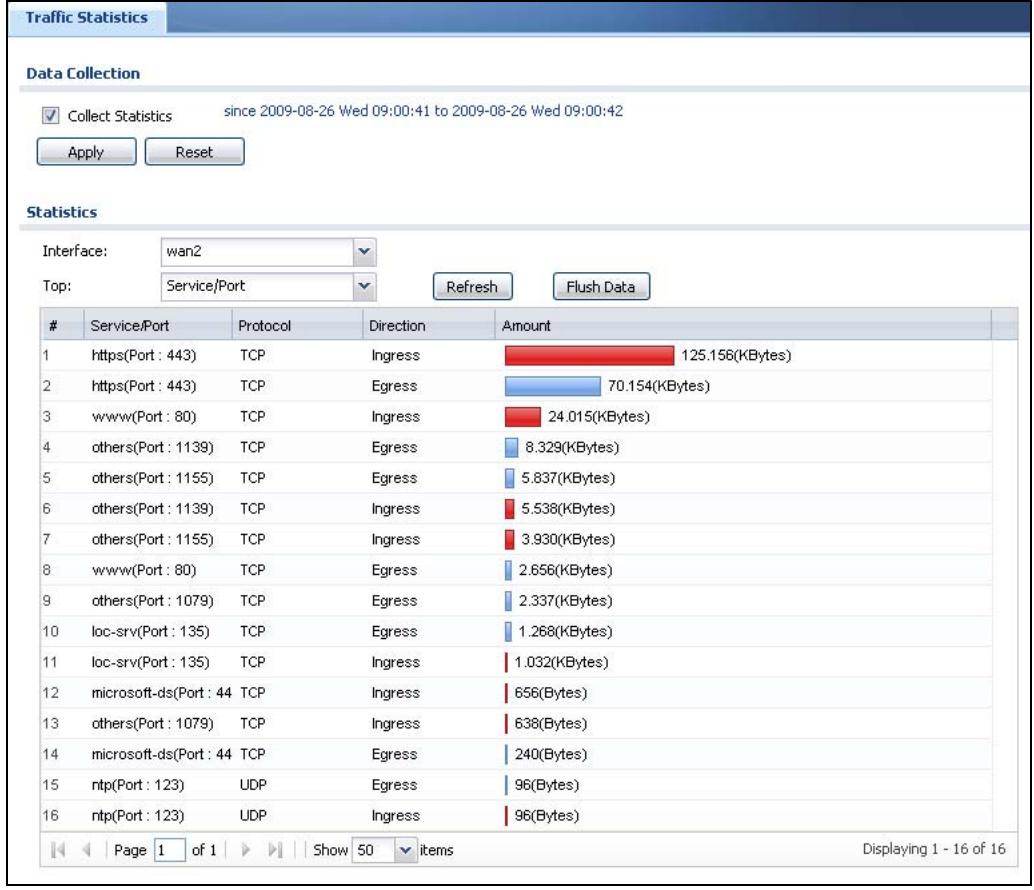Click the blue 70.154 KBytes bar
This screenshot has height=890, width=1034.
[553, 386]
